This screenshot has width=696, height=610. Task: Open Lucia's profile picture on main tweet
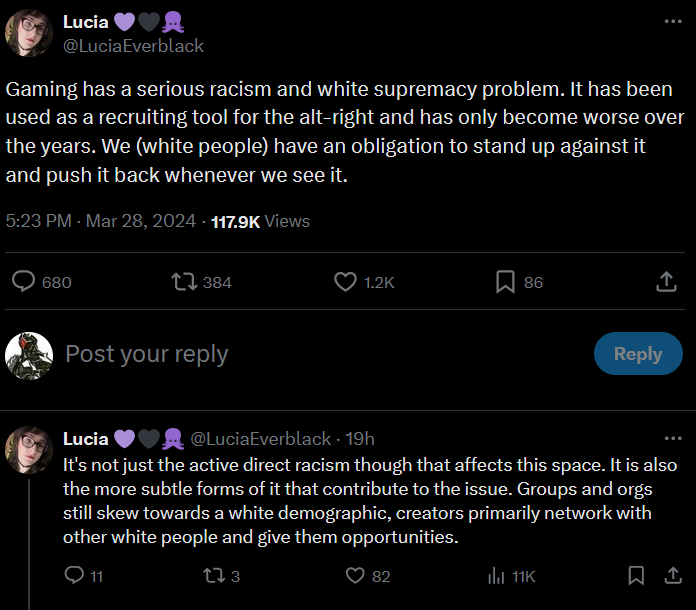[29, 33]
